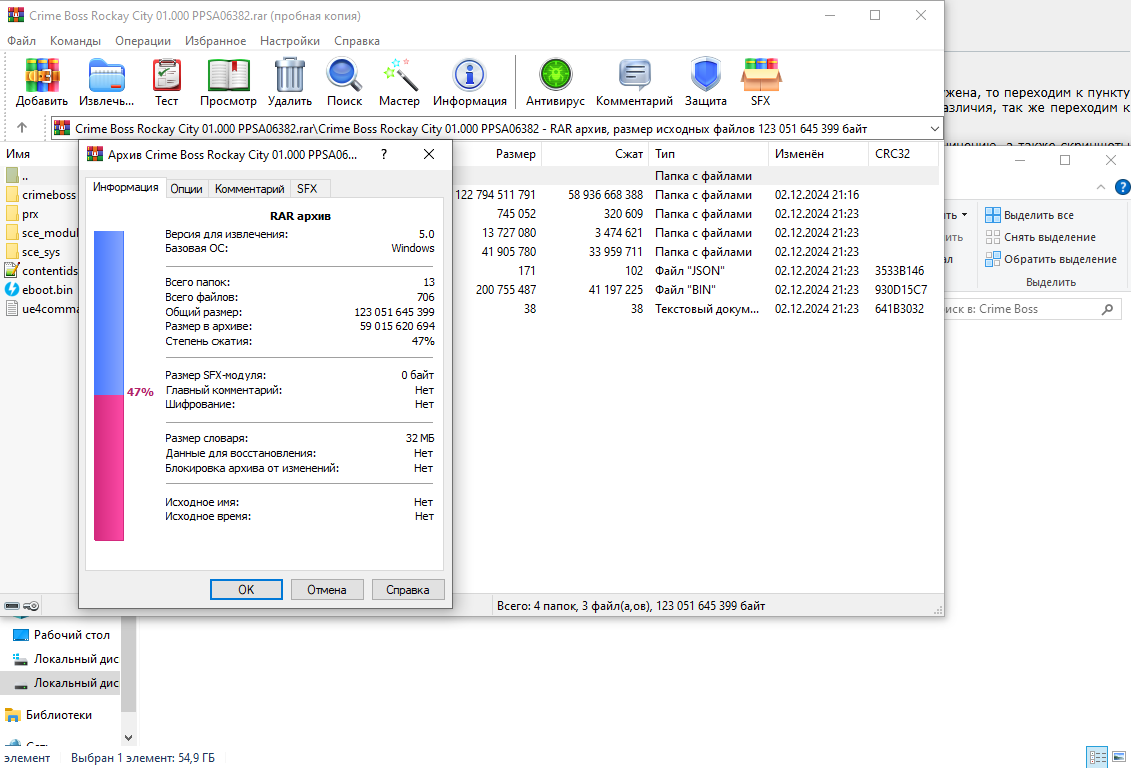Switch to the Опции tab

click(x=186, y=188)
